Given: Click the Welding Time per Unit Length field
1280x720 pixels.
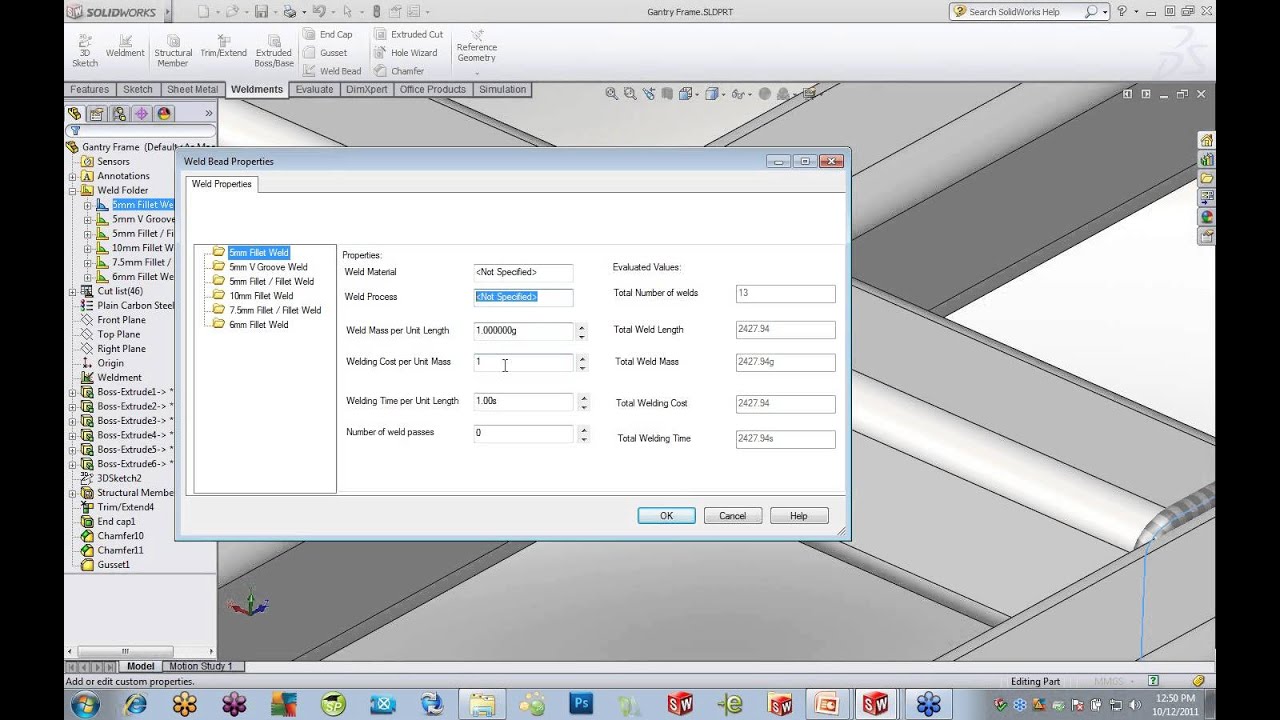Looking at the screenshot, I should 523,401.
